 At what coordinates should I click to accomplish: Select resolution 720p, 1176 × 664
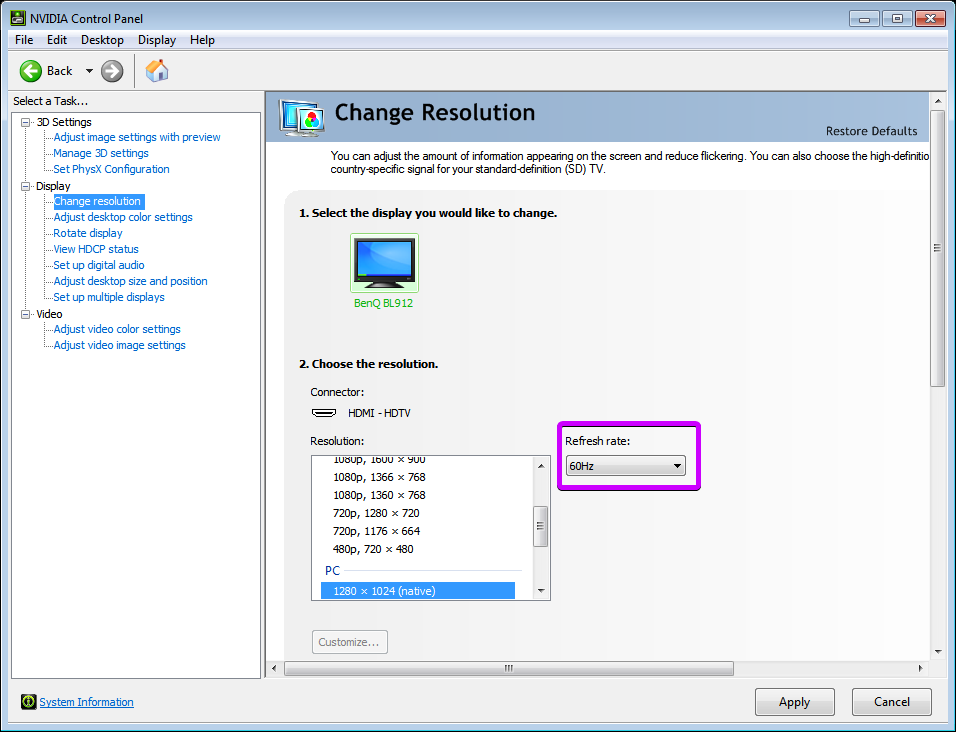pos(376,531)
